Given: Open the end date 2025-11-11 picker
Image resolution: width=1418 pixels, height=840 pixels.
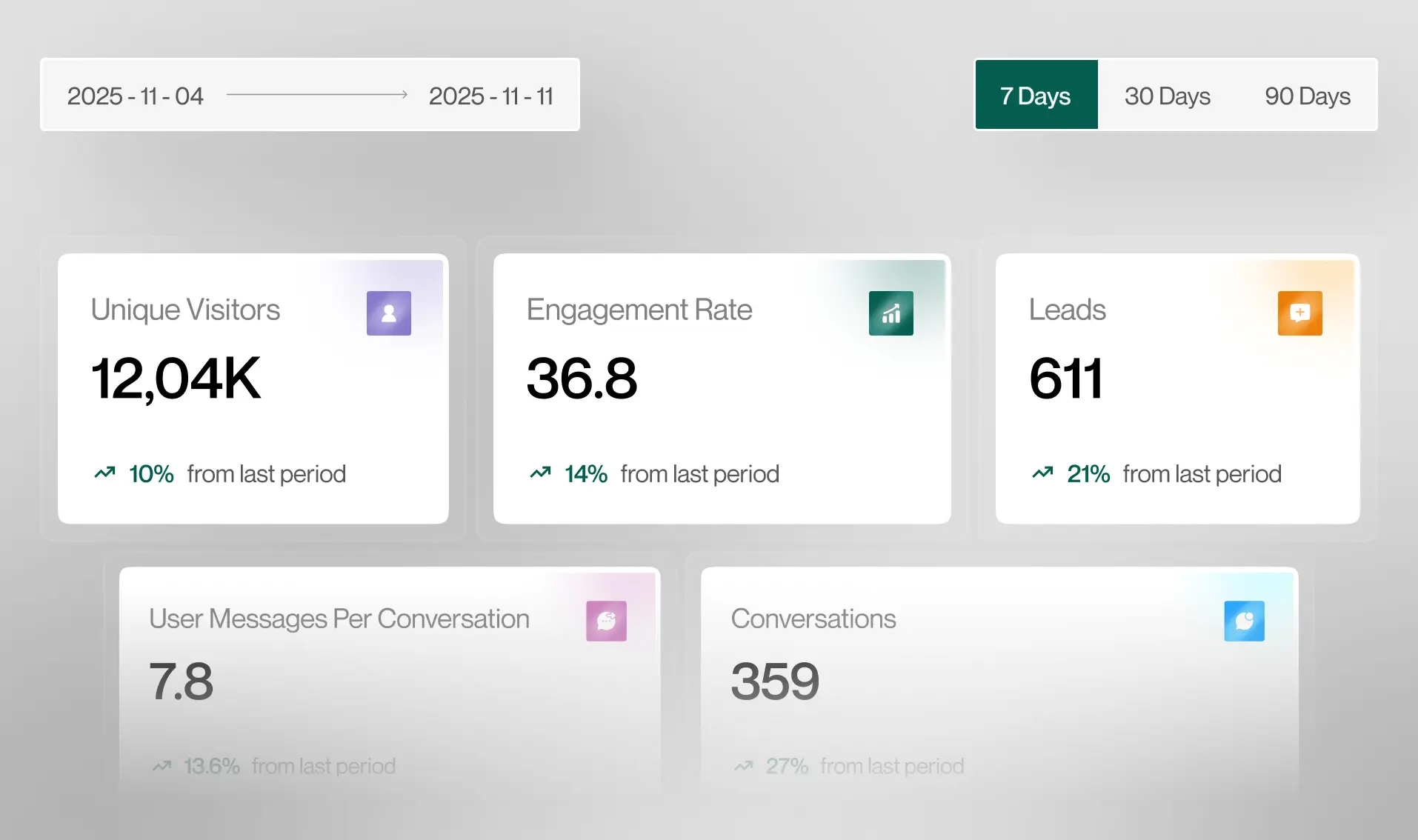Looking at the screenshot, I should point(491,95).
